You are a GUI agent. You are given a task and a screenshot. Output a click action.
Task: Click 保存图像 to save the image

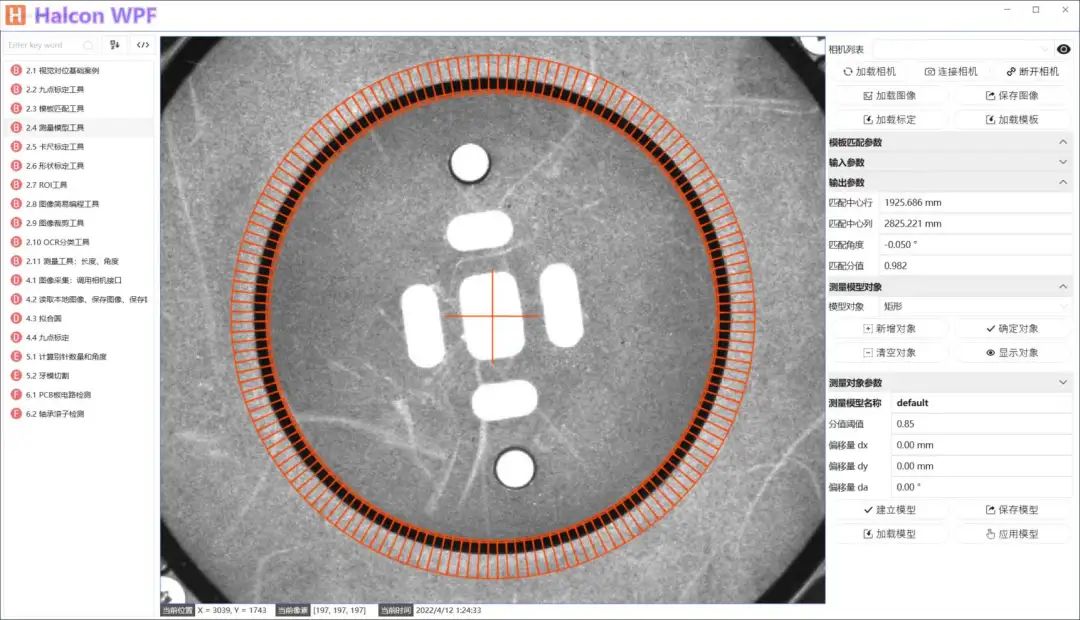tap(1011, 96)
